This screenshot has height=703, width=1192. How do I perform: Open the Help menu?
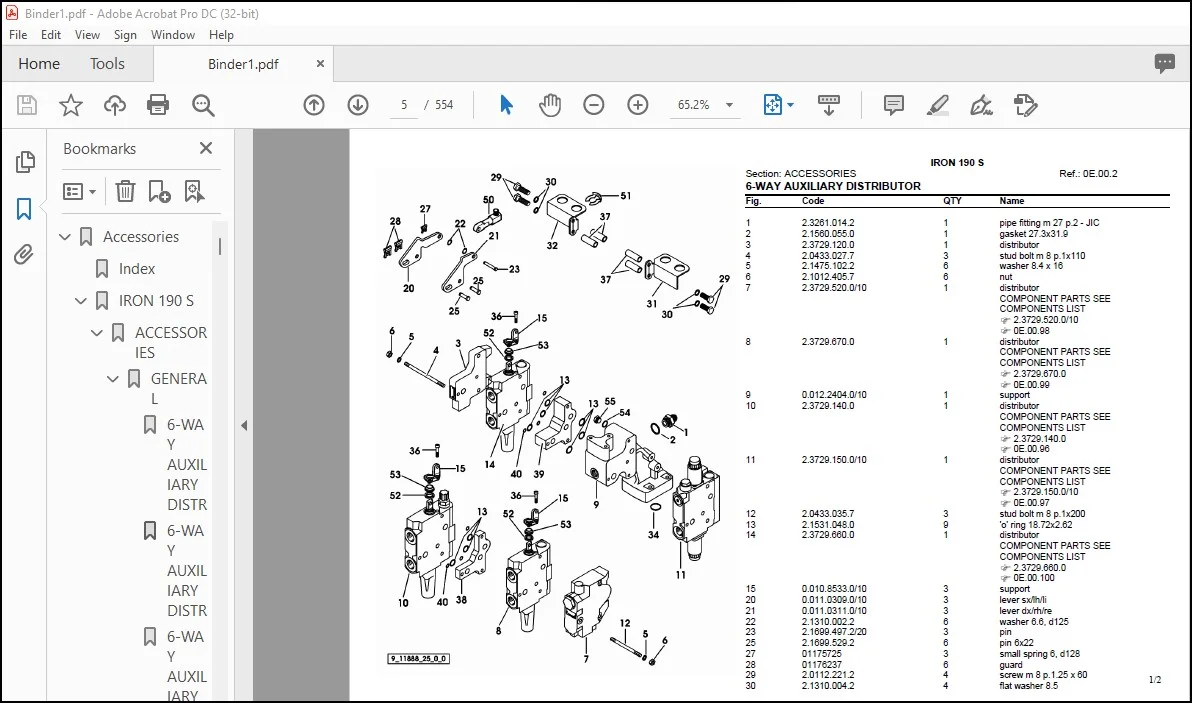coord(221,35)
